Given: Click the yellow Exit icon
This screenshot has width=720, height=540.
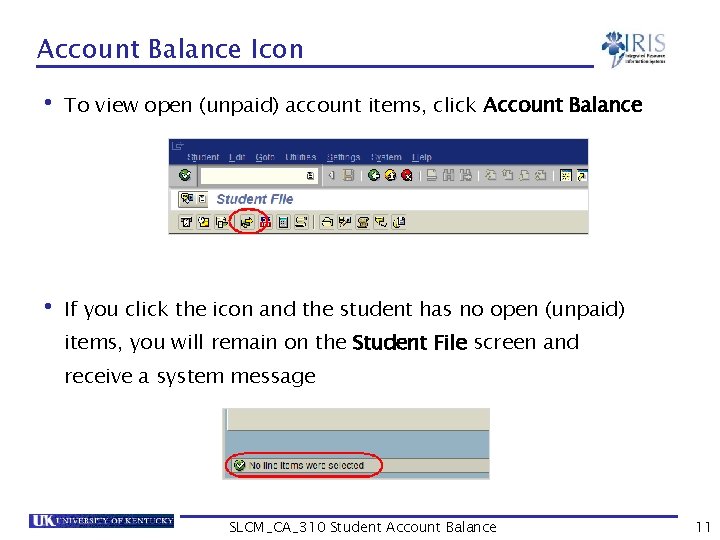Looking at the screenshot, I should click(x=390, y=175).
